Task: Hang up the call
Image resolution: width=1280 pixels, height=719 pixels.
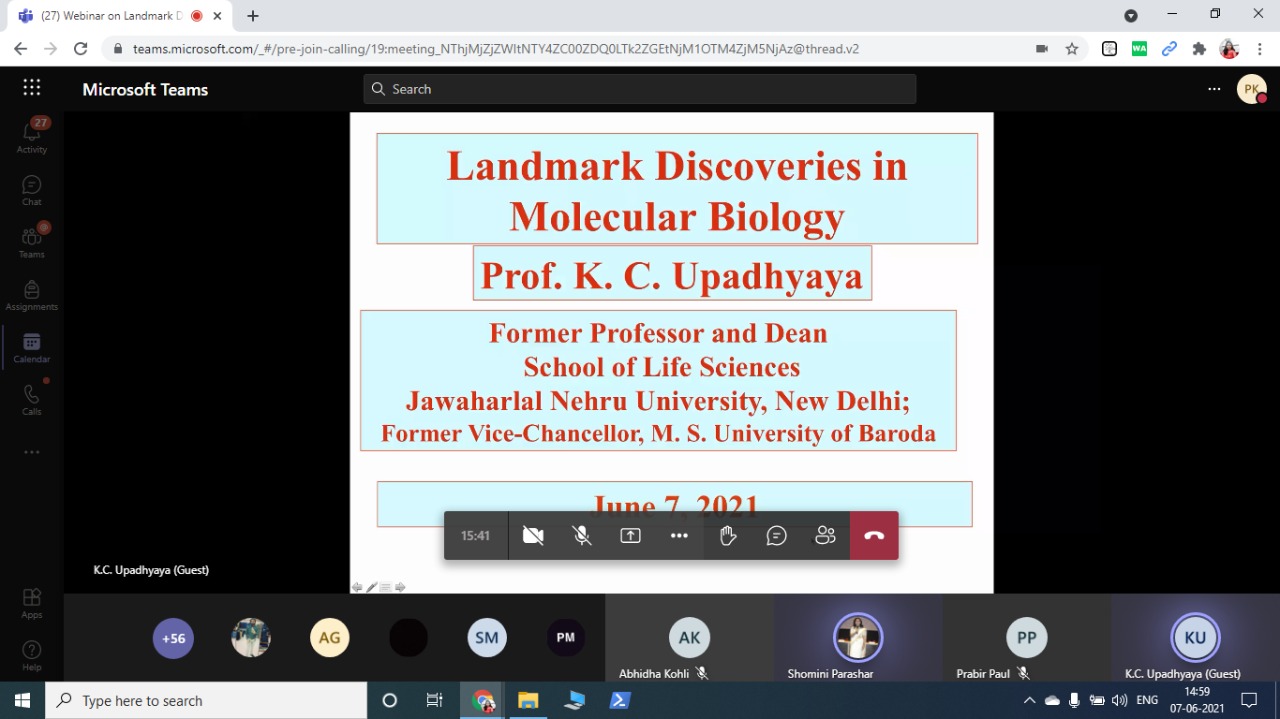Action: pyautogui.click(x=874, y=536)
